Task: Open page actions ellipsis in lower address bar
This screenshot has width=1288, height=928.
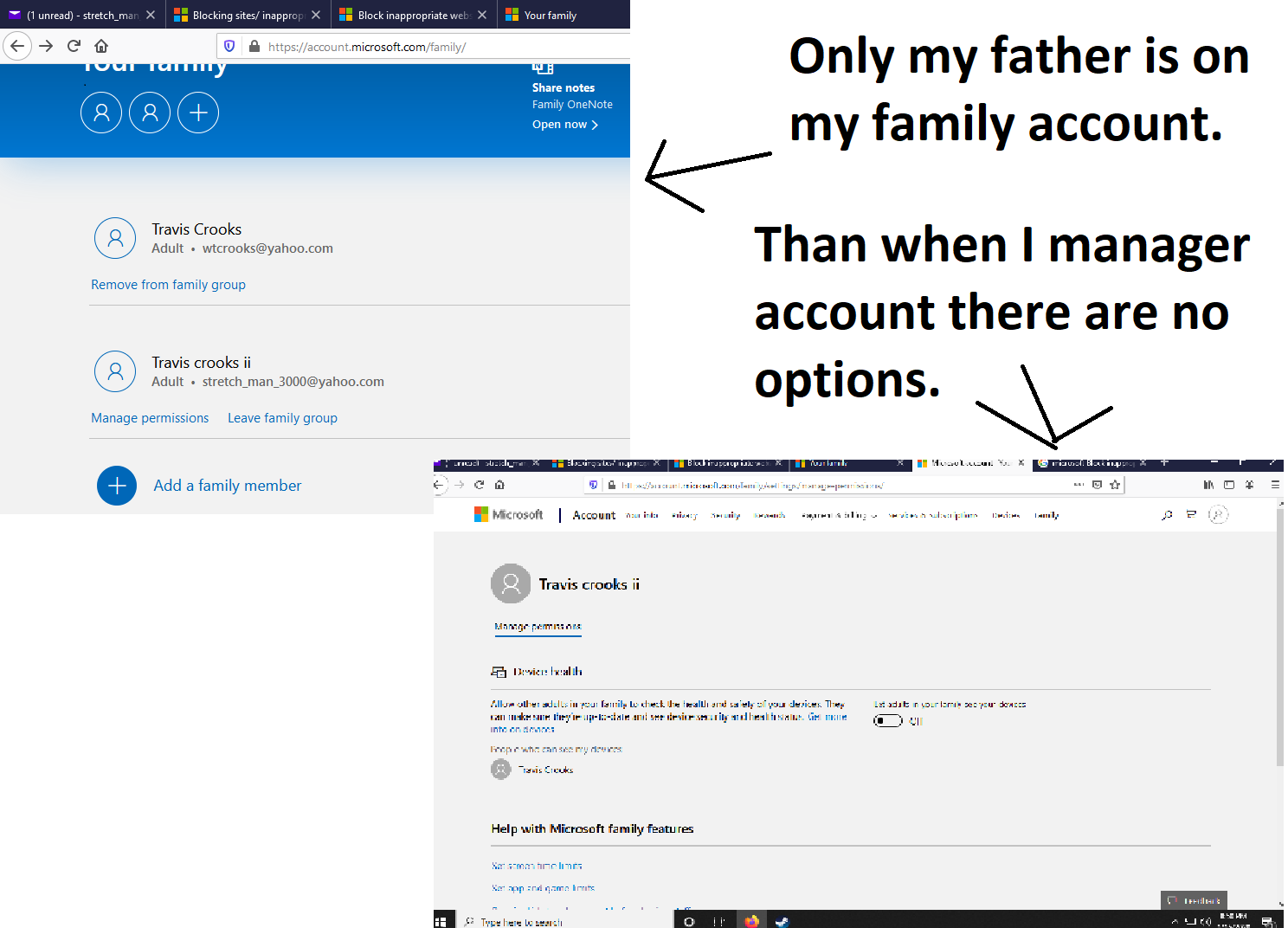Action: [1079, 485]
